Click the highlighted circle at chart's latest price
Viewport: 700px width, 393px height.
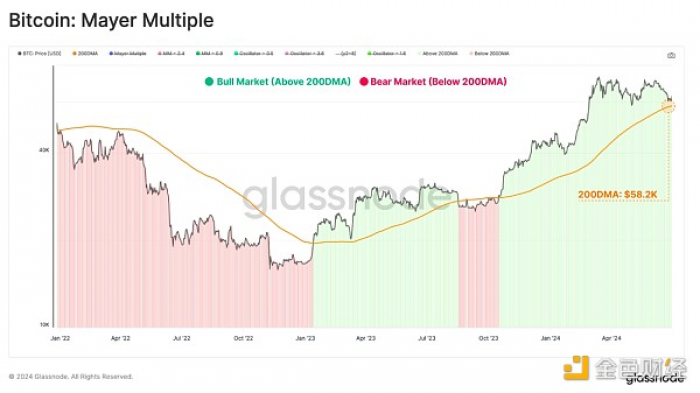(x=668, y=106)
